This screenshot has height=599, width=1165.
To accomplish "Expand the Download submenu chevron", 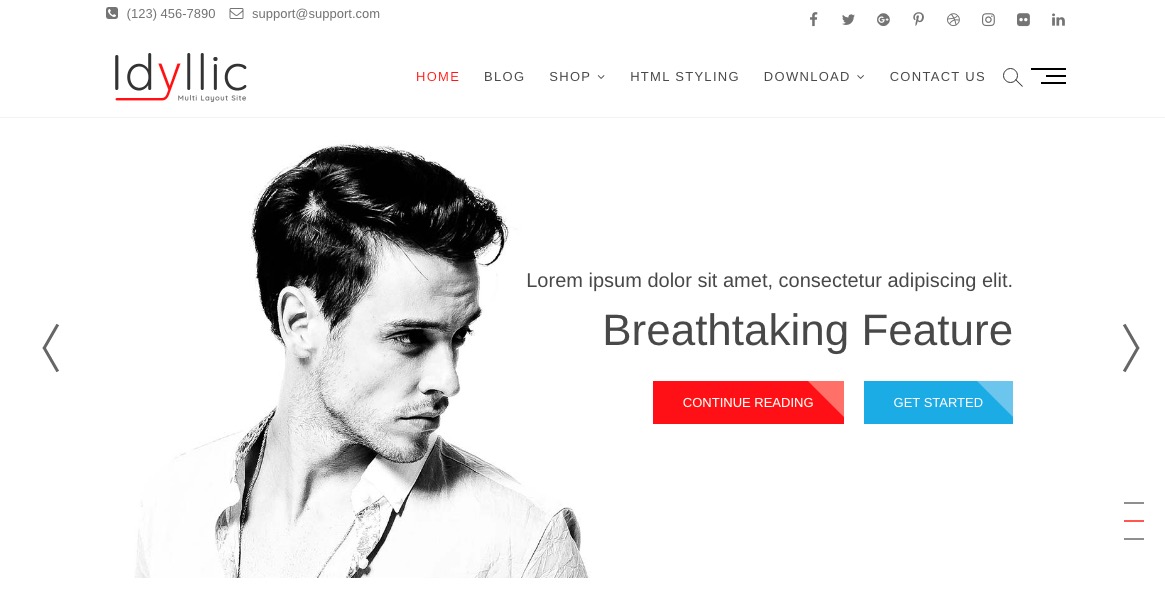I will click(x=860, y=77).
